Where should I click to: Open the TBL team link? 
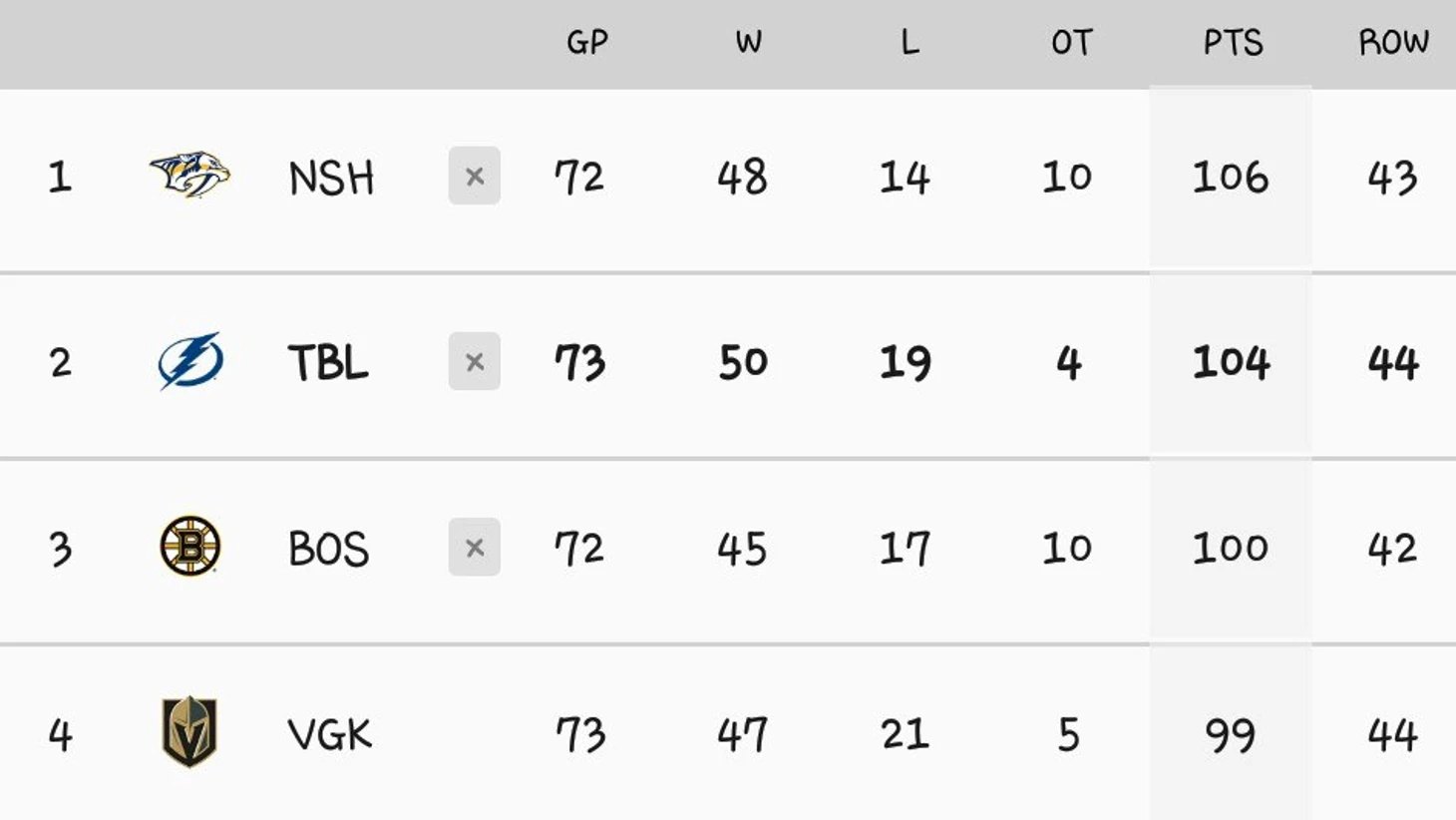click(x=328, y=362)
